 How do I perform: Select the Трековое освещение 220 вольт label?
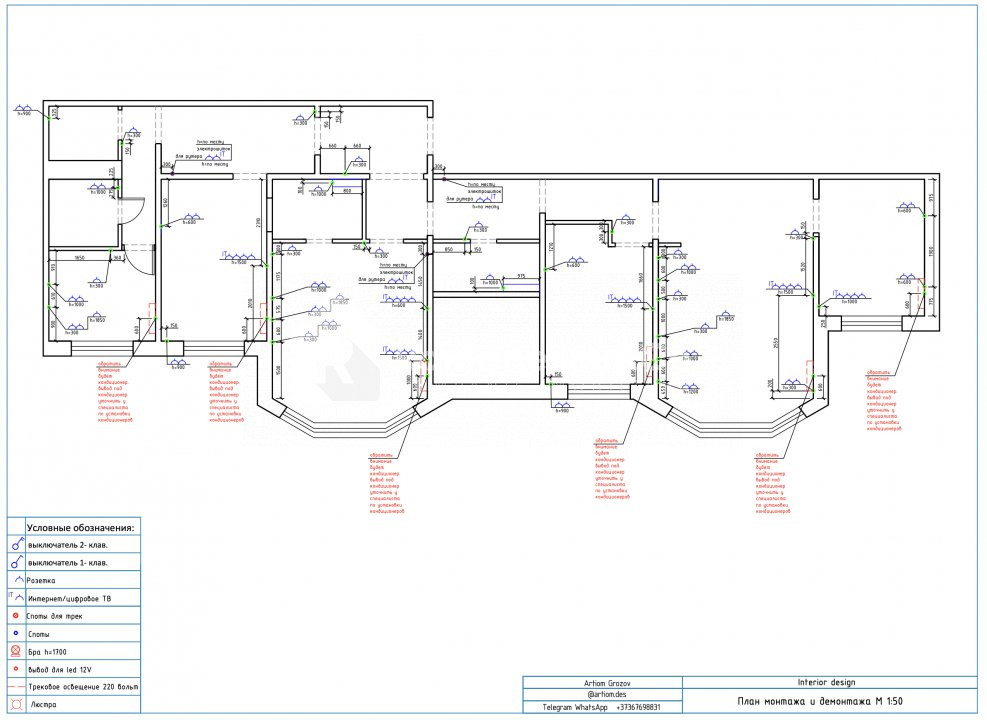tap(83, 688)
